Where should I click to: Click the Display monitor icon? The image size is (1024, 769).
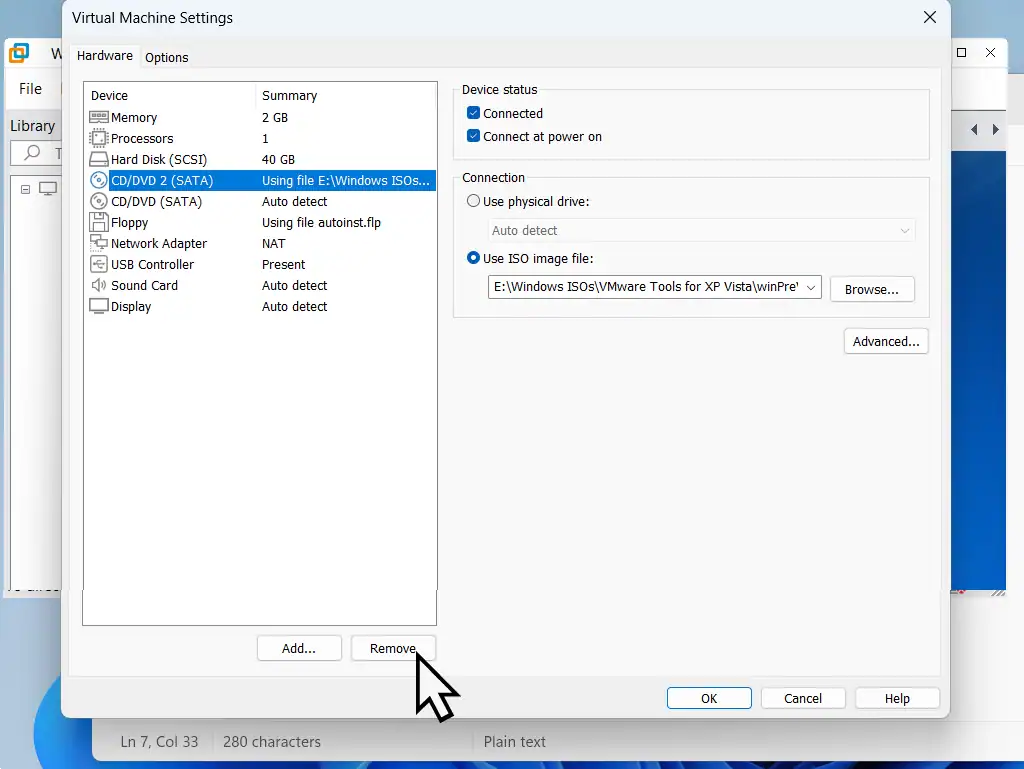(99, 306)
